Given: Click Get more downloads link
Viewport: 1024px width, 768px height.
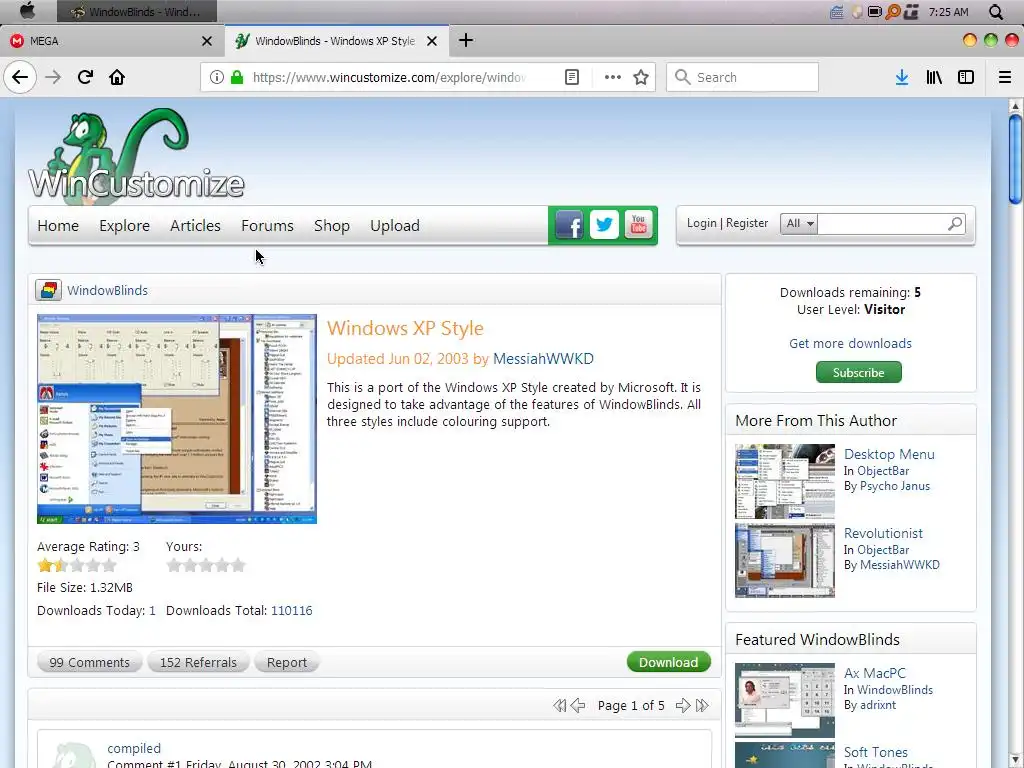Looking at the screenshot, I should click(850, 344).
